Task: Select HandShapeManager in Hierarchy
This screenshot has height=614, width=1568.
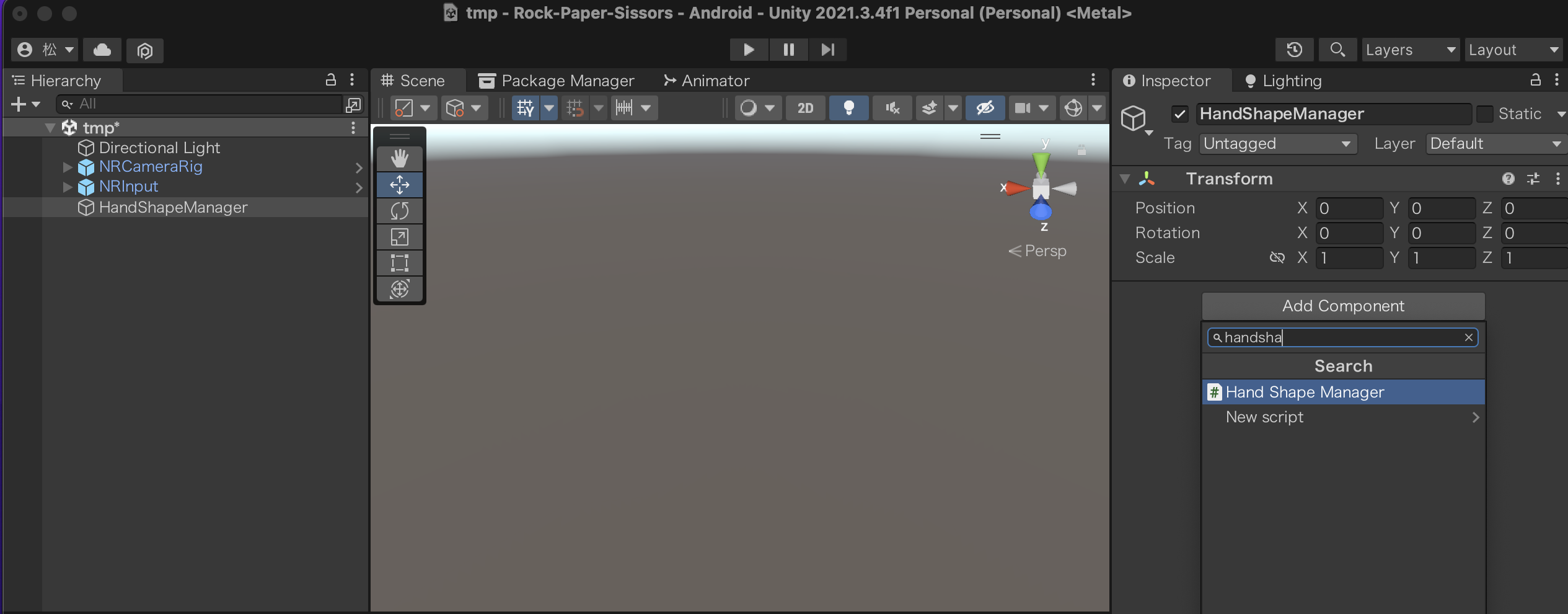Action: click(173, 207)
